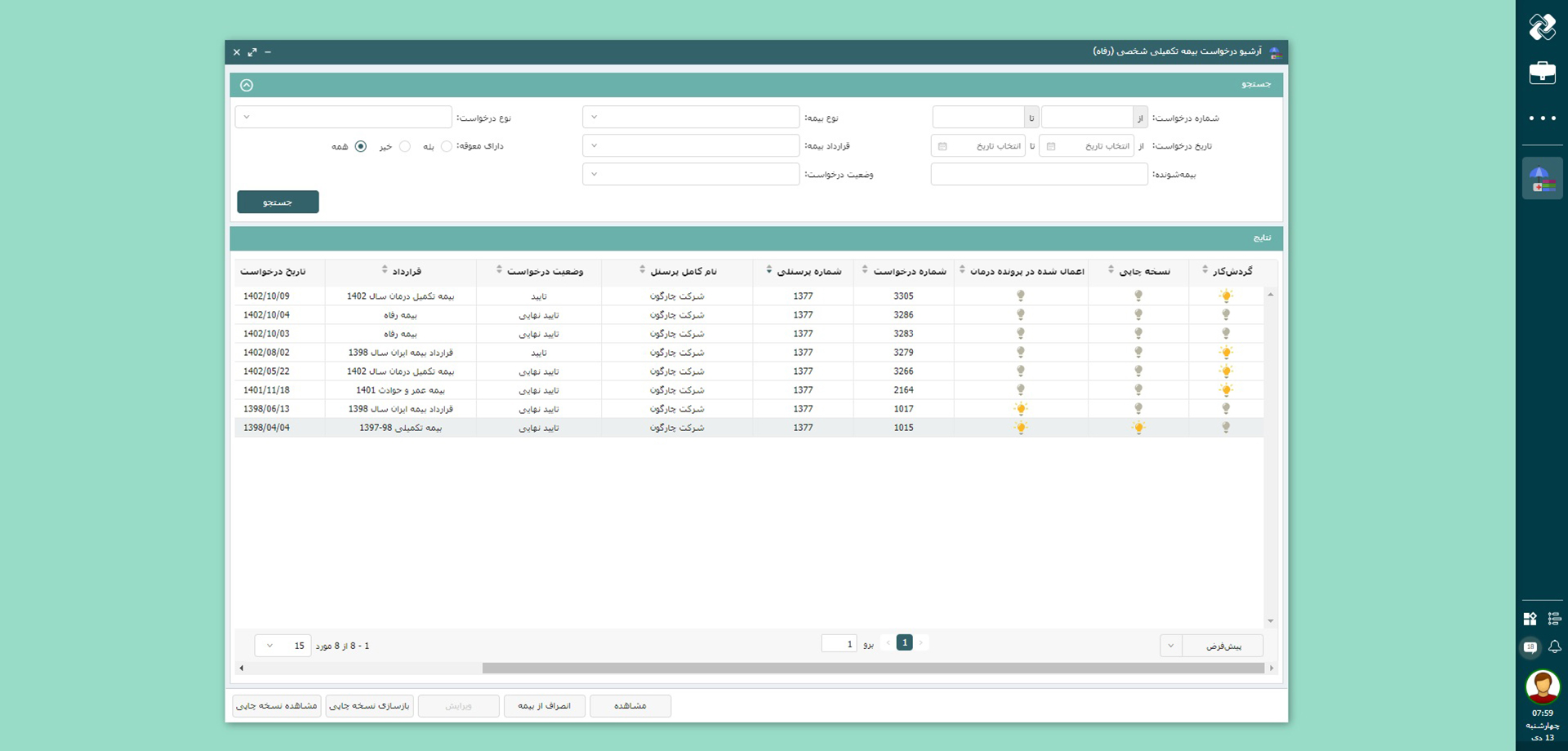Expand the 'وضعیت درخواست' dropdown
Image resolution: width=1568 pixels, height=751 pixels.
pyautogui.click(x=690, y=174)
